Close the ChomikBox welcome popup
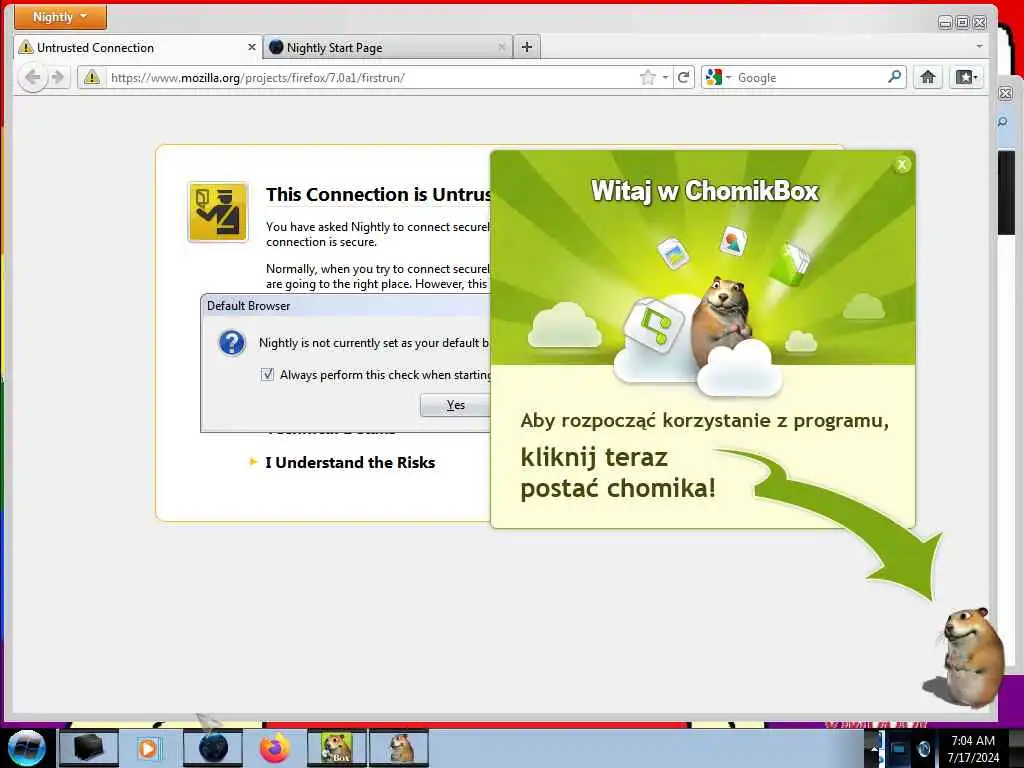The height and width of the screenshot is (768, 1024). point(902,165)
